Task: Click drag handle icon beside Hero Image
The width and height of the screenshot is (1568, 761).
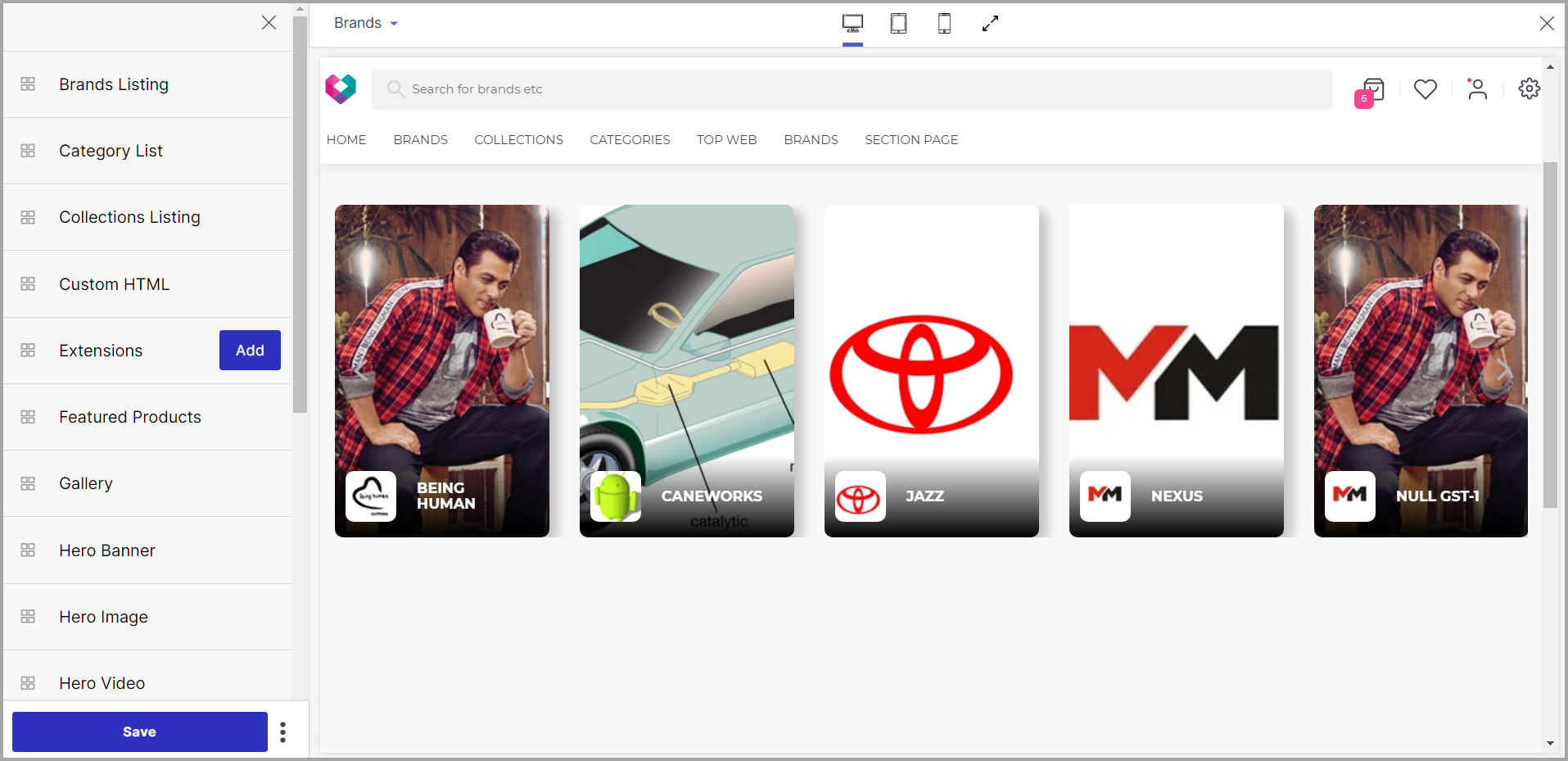Action: 28,617
